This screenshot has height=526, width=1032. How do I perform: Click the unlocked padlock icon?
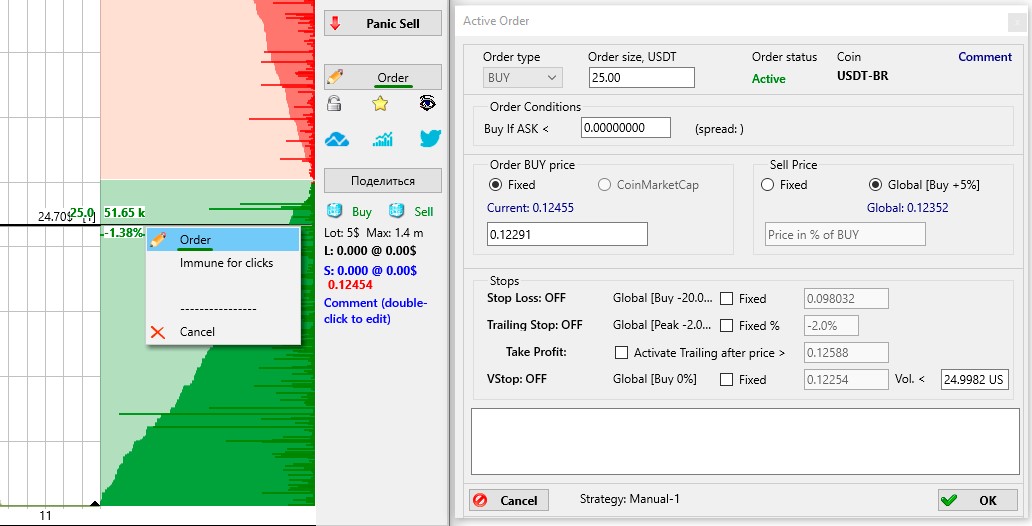click(x=335, y=102)
